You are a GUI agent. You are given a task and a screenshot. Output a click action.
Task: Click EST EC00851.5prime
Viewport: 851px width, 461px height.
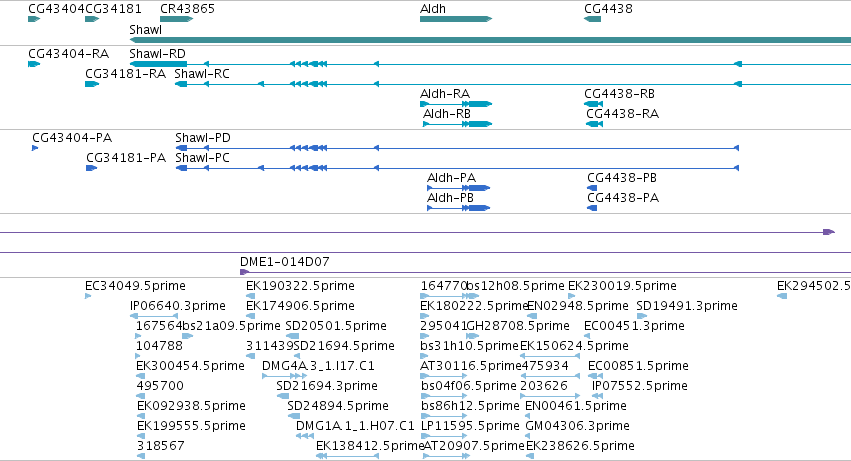[638, 366]
